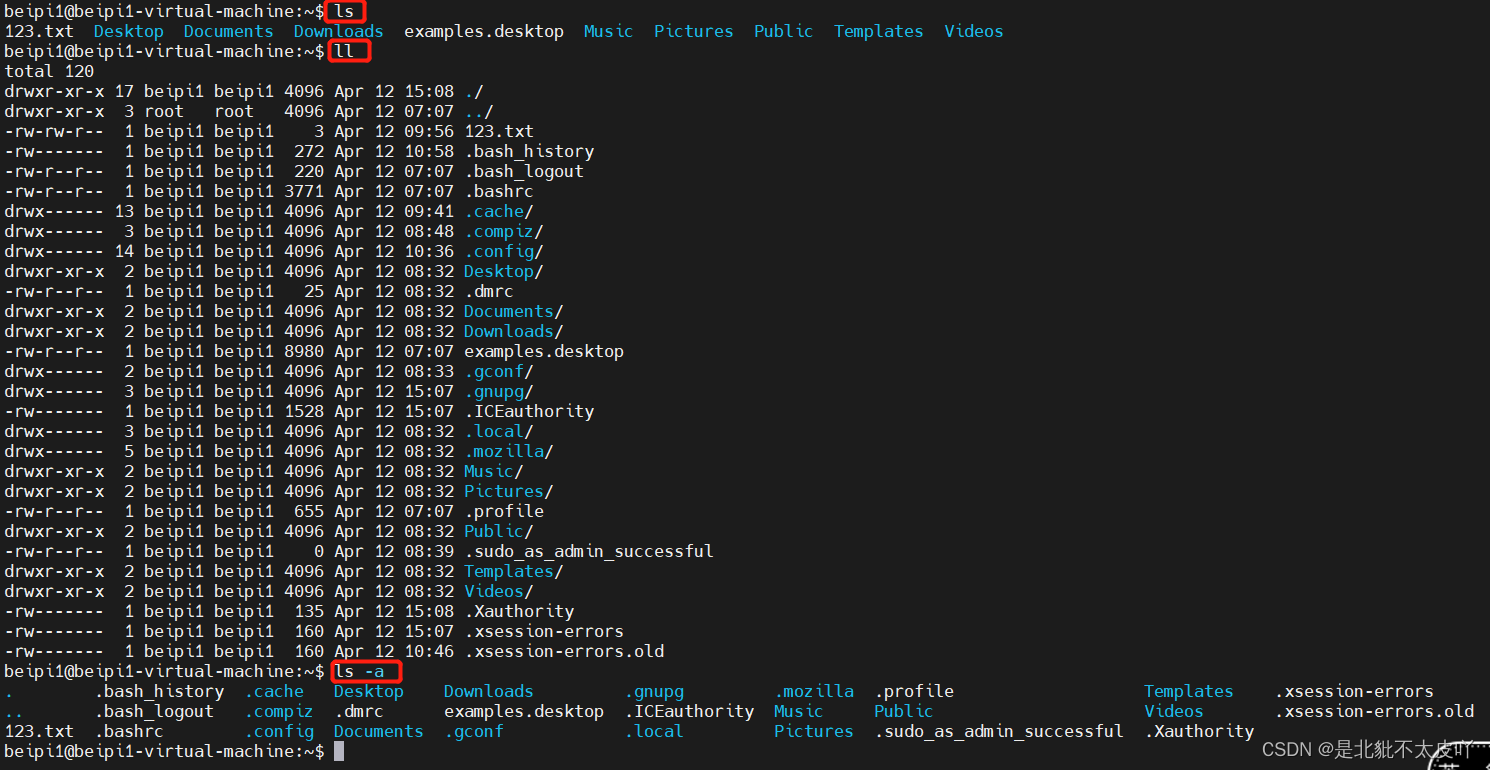Click the block cursor at the final prompt

[x=339, y=751]
